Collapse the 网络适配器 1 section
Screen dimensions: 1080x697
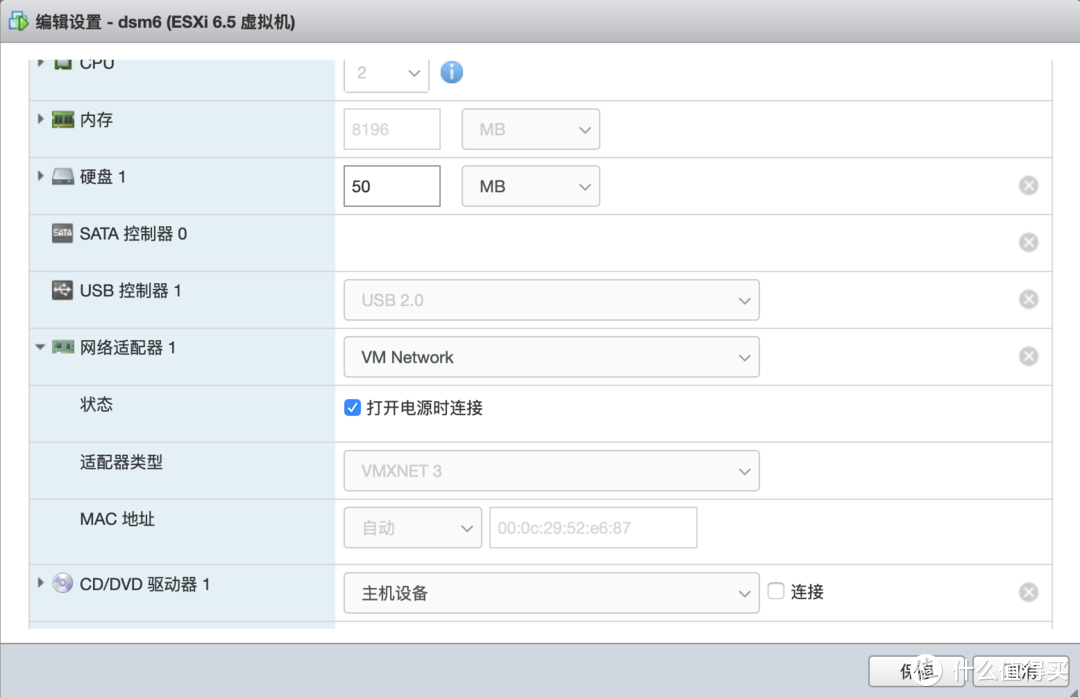point(41,347)
